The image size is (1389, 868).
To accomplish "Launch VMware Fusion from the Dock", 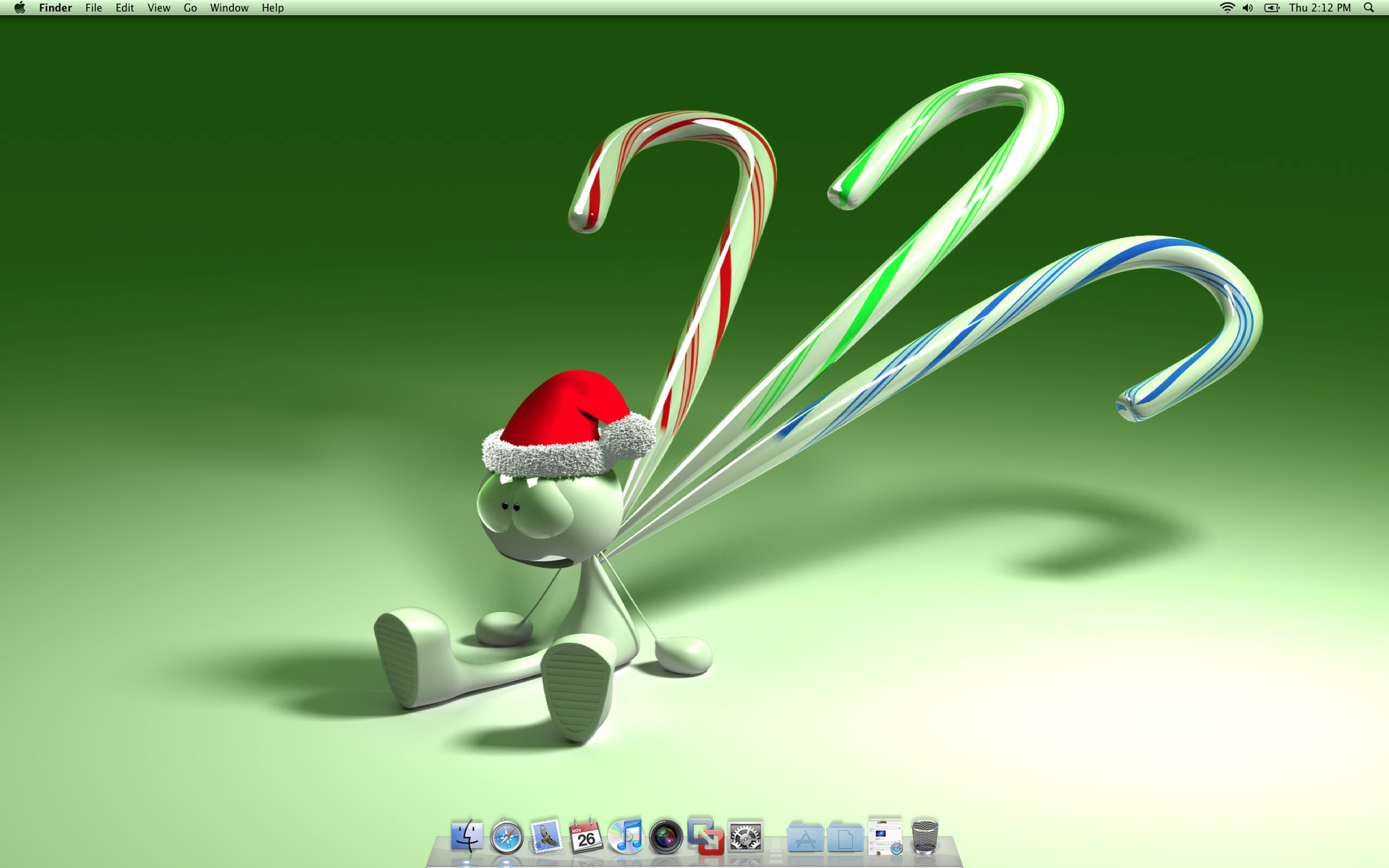I will pyautogui.click(x=705, y=836).
